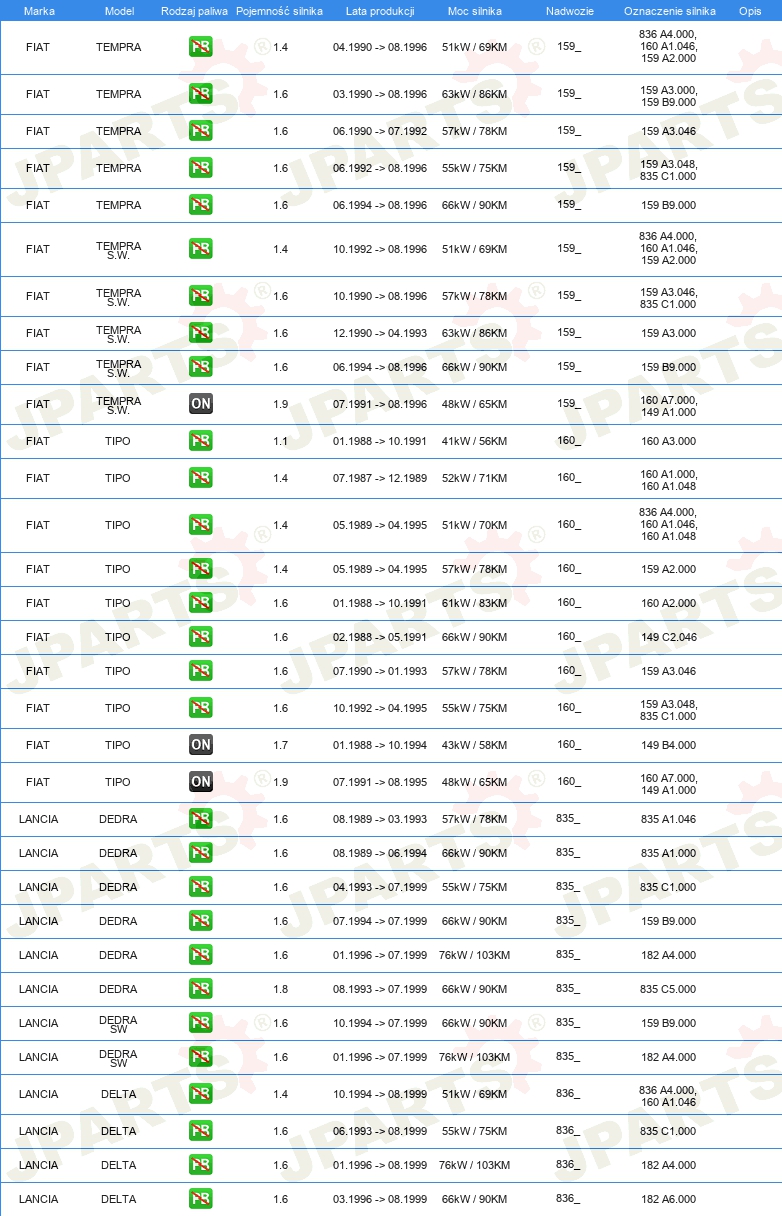Click the petrol icon in the TIPO 07.1987 row
Screen dimensions: 782x1216
pyautogui.click(x=201, y=478)
